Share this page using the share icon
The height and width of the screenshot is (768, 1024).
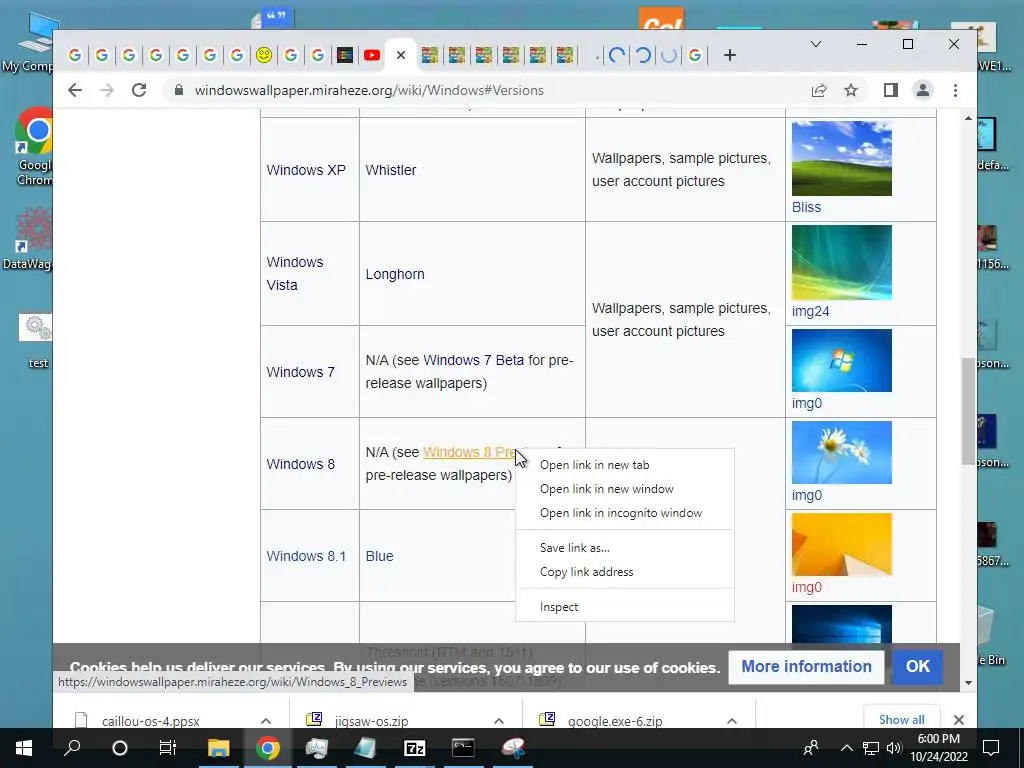pyautogui.click(x=819, y=90)
